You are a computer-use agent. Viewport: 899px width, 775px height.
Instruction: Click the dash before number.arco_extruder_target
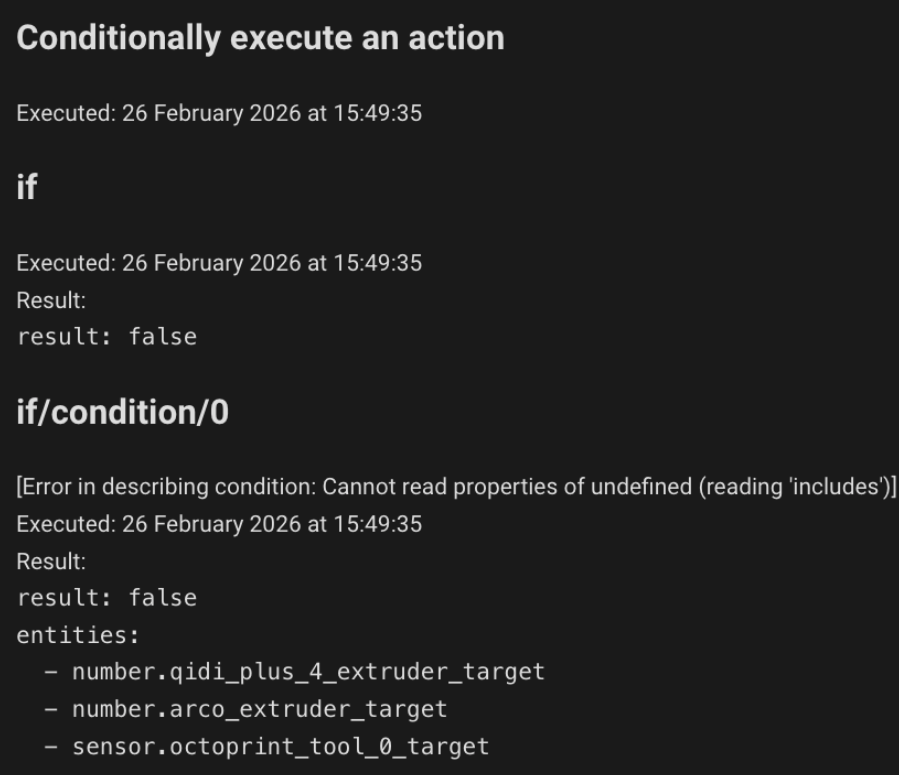[x=50, y=709]
